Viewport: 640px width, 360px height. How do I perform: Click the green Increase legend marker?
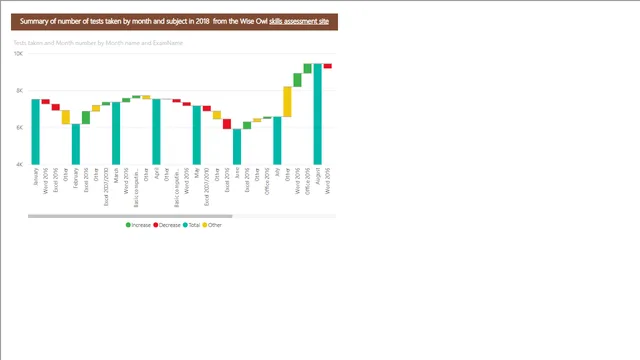point(128,225)
